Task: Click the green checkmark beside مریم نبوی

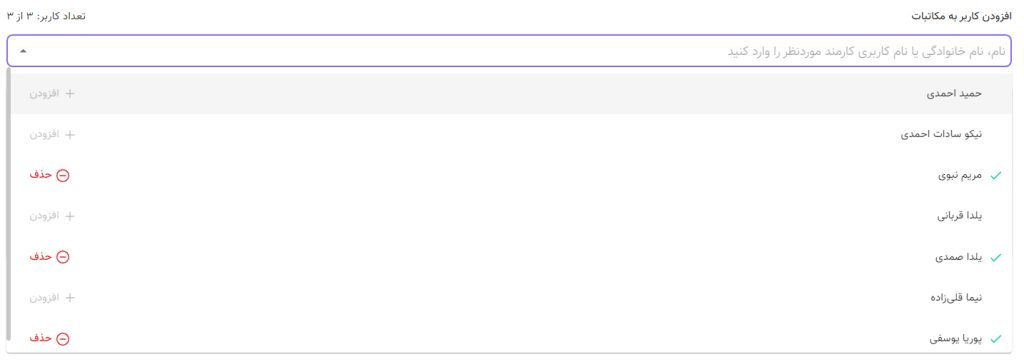Action: click(995, 176)
